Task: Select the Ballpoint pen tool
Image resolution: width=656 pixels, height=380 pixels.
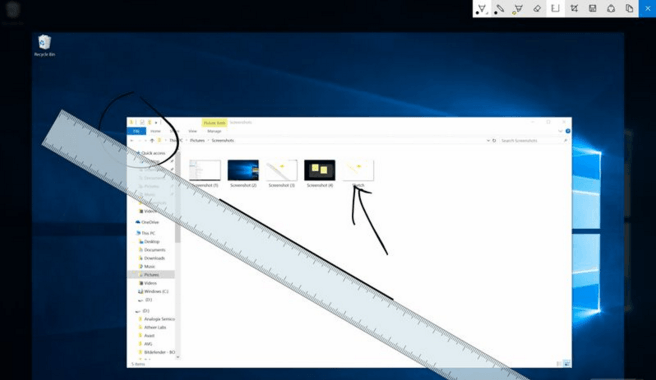Action: 482,9
